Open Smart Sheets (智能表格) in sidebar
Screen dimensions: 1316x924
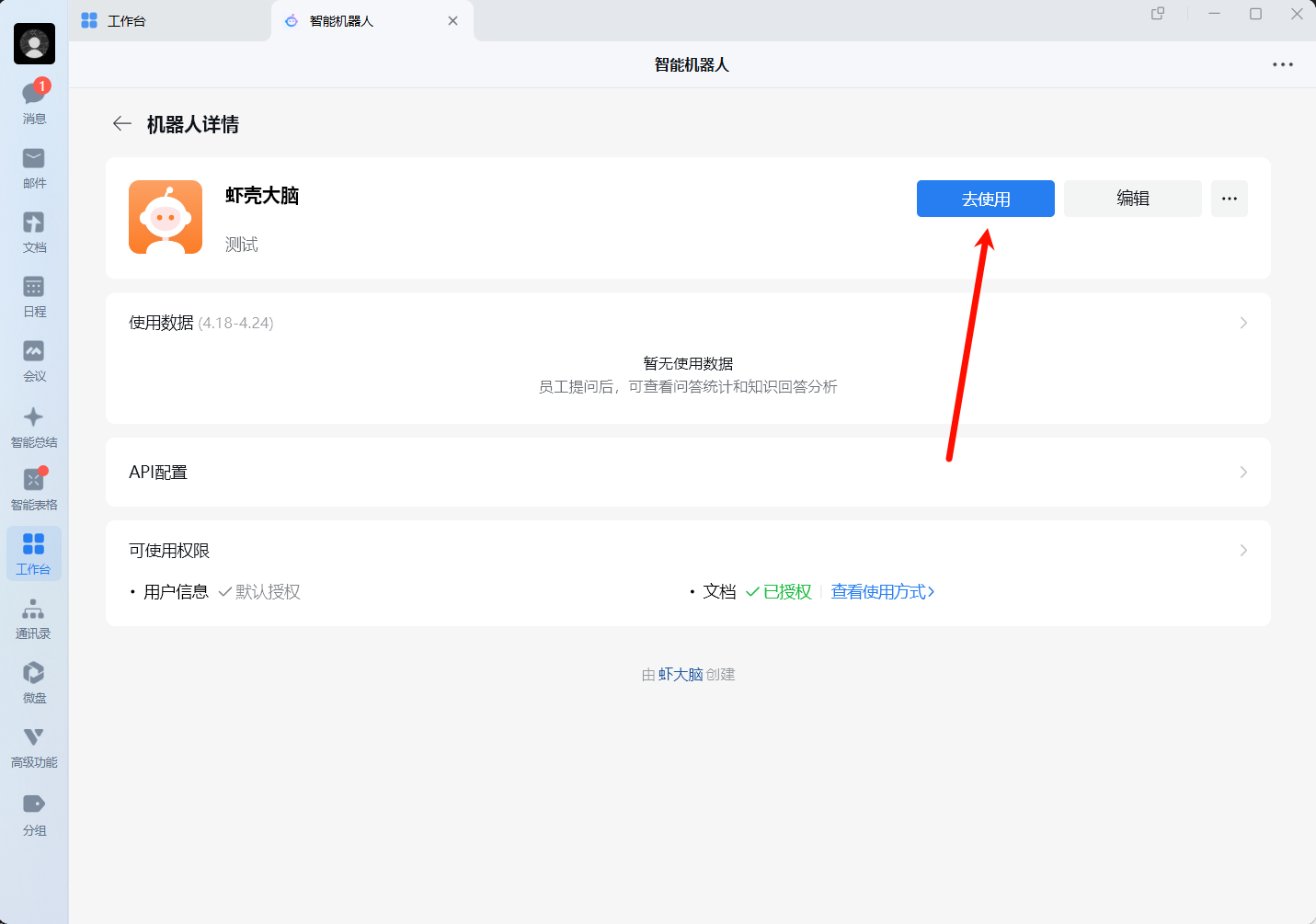[x=34, y=489]
